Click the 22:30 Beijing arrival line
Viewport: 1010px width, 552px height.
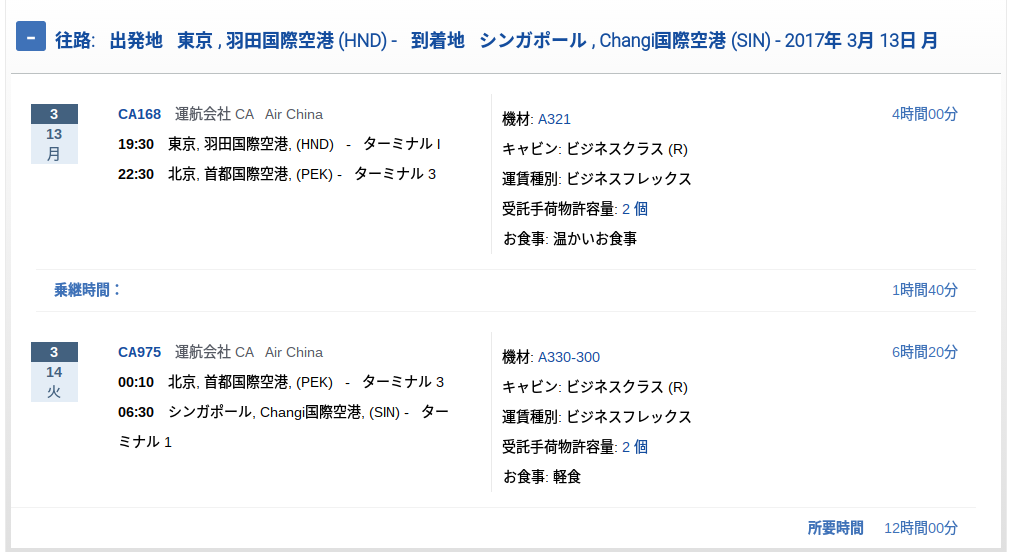pos(277,174)
